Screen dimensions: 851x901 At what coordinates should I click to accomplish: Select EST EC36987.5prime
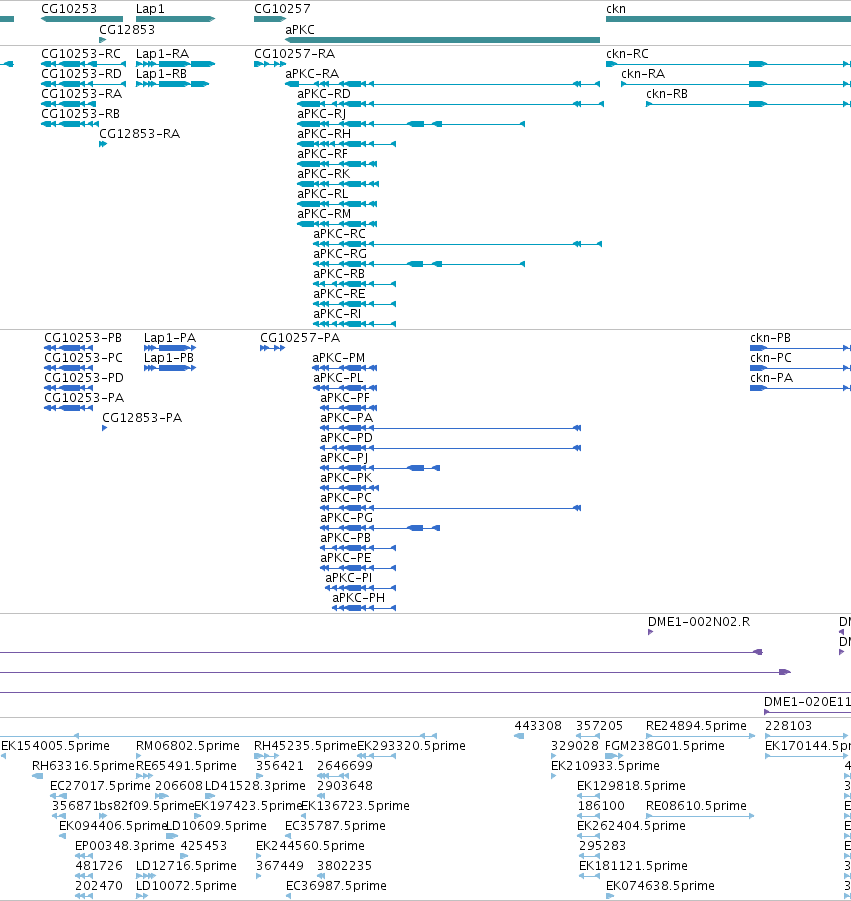pyautogui.click(x=336, y=885)
